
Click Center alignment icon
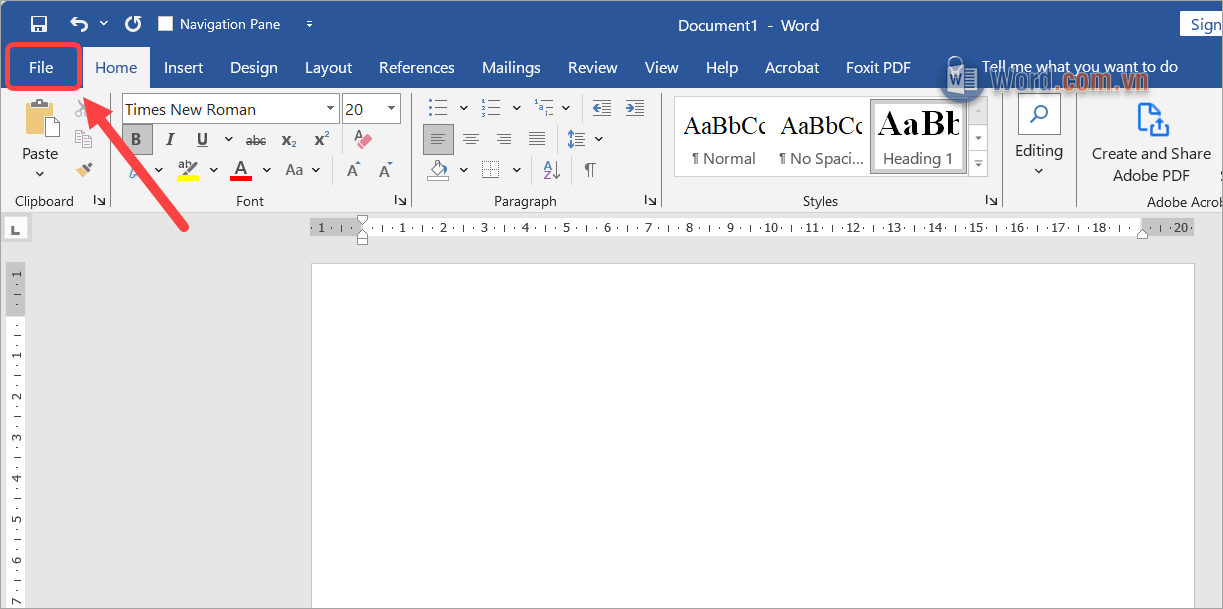click(471, 139)
